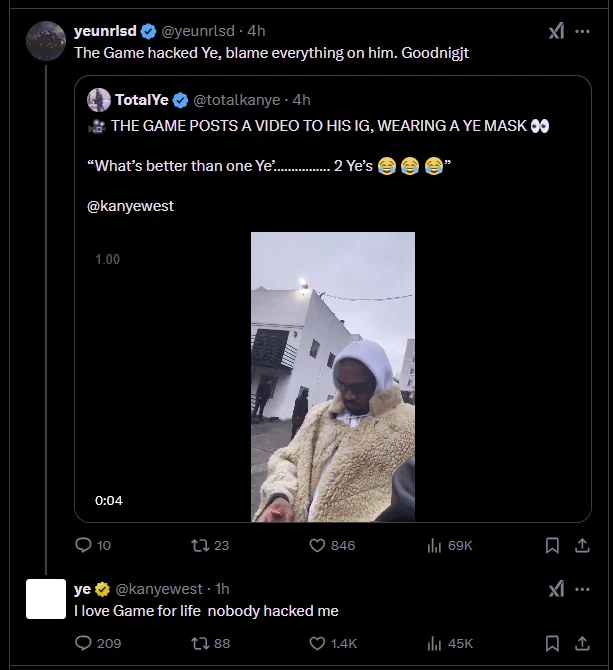Screen dimensions: 613x670
Task: Share ye's reply post
Action: pos(582,643)
